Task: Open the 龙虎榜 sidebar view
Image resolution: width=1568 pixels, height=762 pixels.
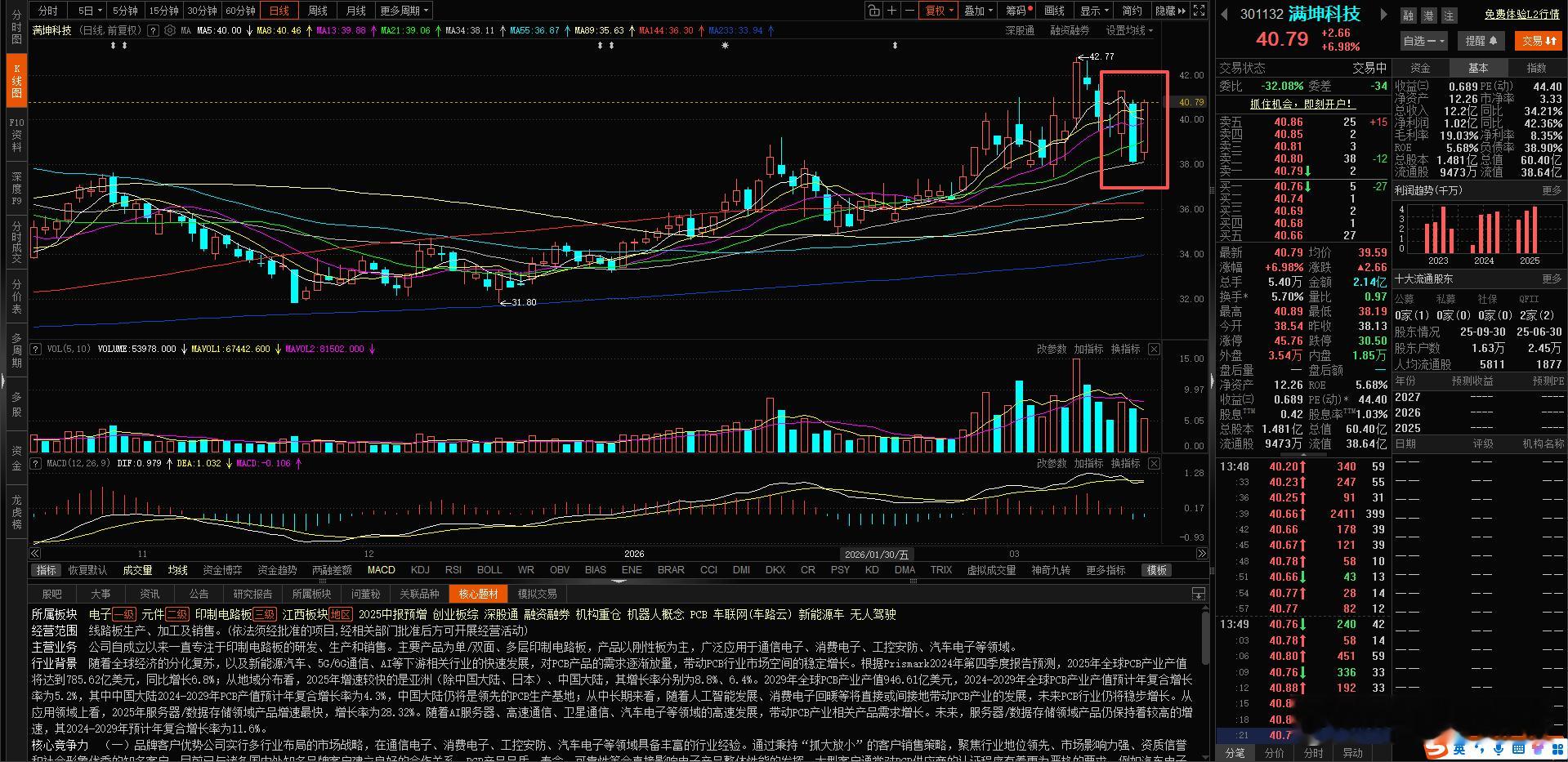Action: 16,512
